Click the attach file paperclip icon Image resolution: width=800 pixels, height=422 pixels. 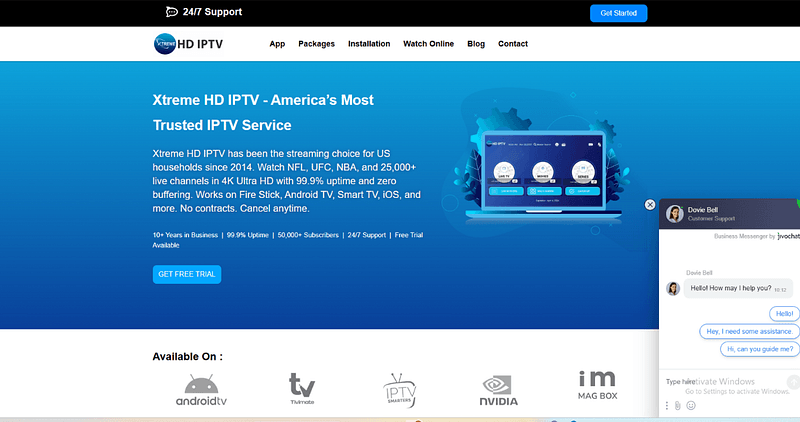pyautogui.click(x=678, y=406)
